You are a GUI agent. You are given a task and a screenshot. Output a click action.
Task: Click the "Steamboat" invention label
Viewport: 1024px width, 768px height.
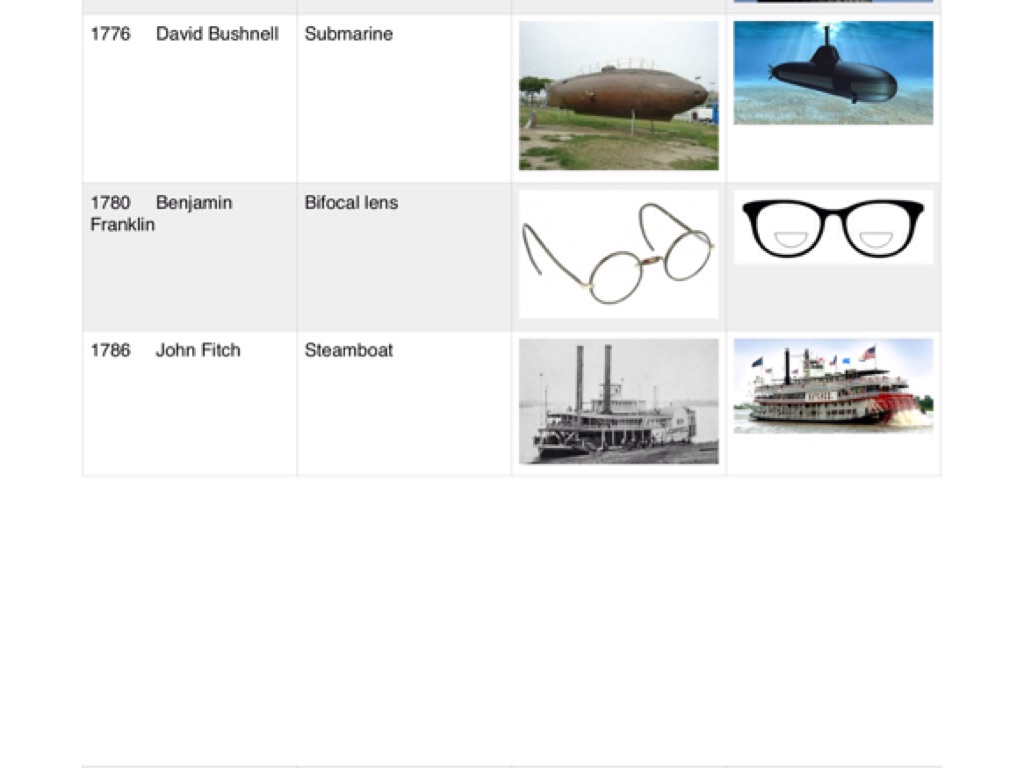point(348,351)
